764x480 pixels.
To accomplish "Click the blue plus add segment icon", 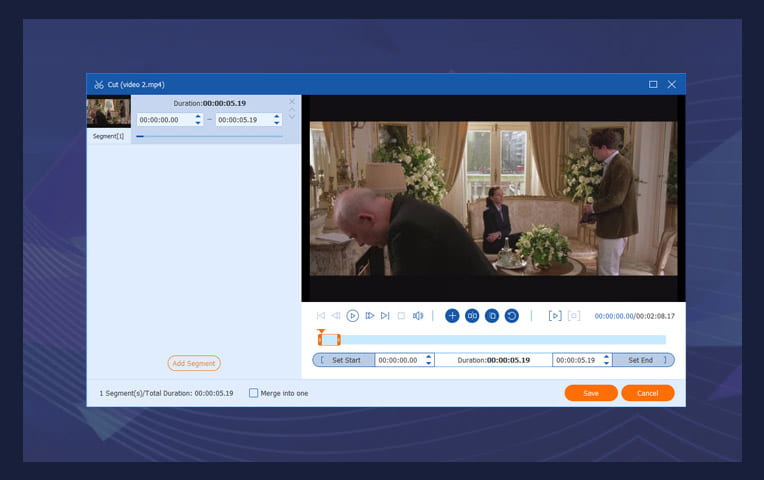I will (x=452, y=316).
